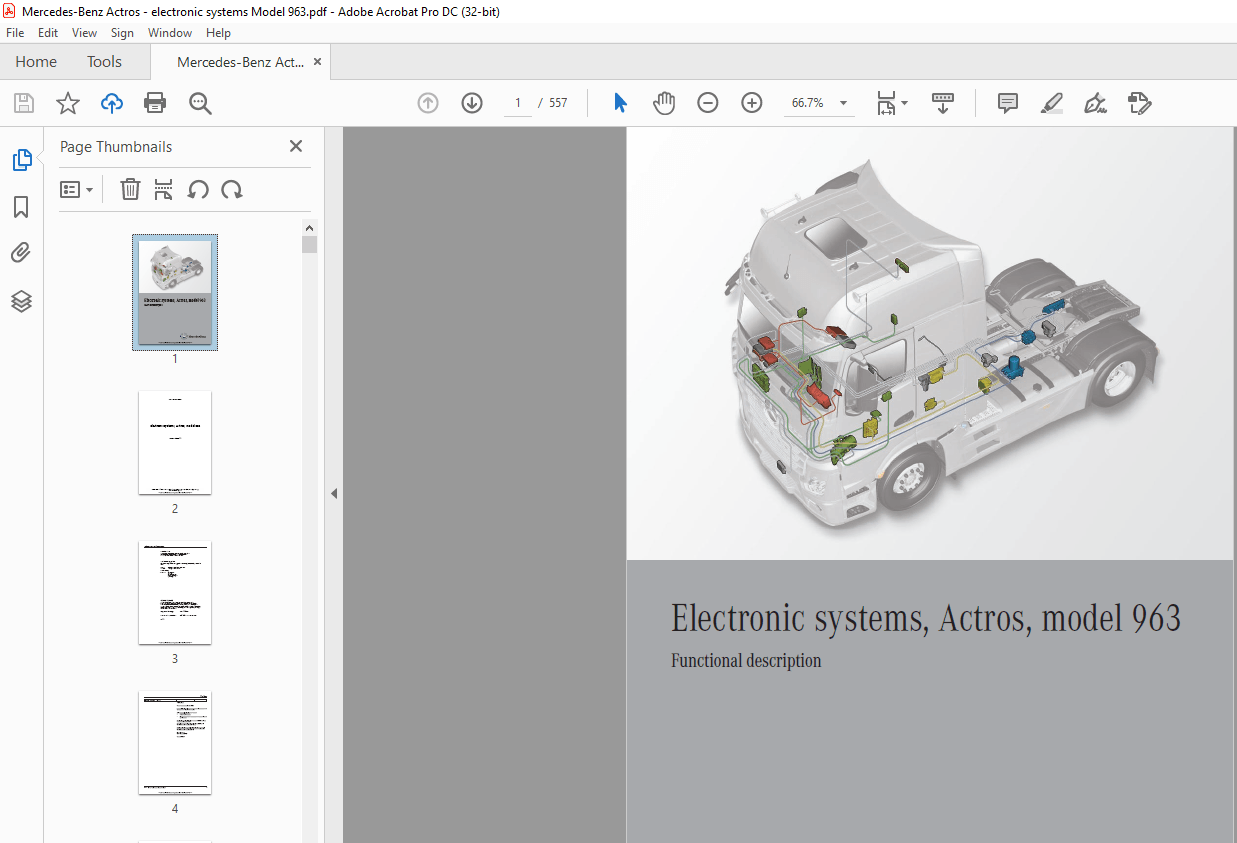Select the Highlight text tool
This screenshot has width=1237, height=843.
coord(1051,103)
